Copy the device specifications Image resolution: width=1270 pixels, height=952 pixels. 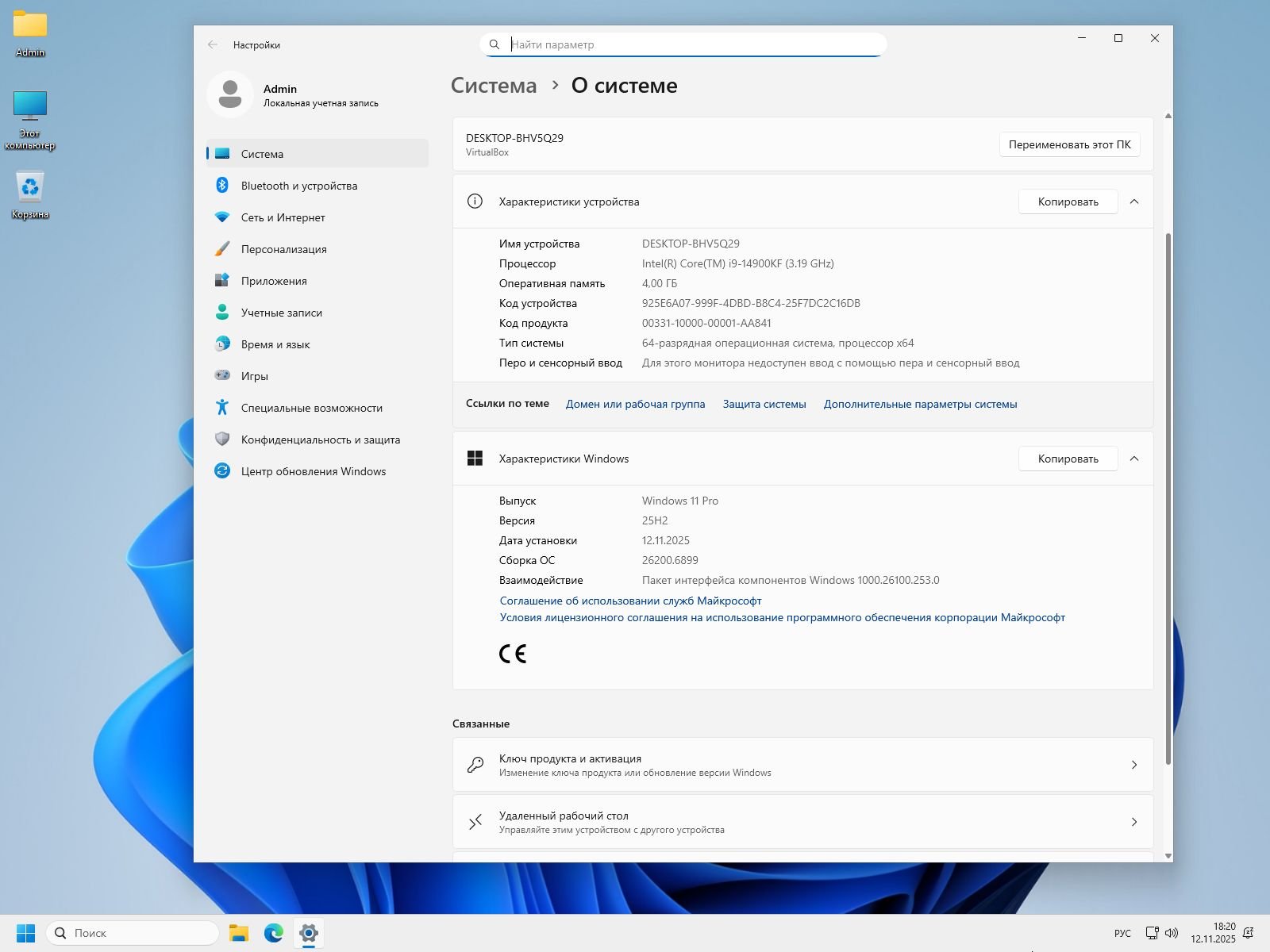point(1068,202)
